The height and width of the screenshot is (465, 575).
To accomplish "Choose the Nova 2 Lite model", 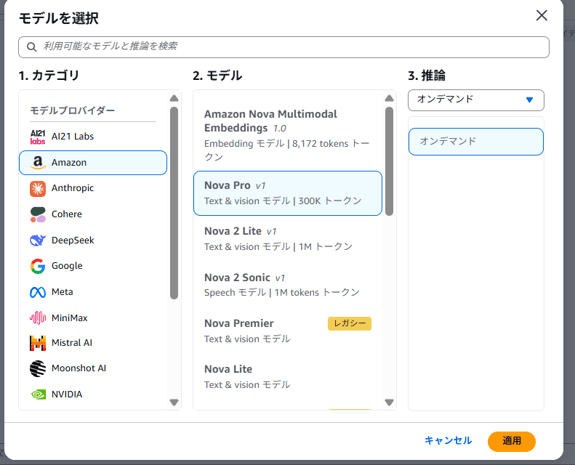I will (x=288, y=239).
